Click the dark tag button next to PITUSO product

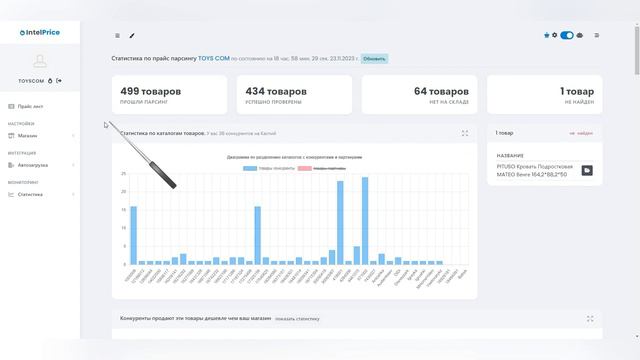coord(587,170)
